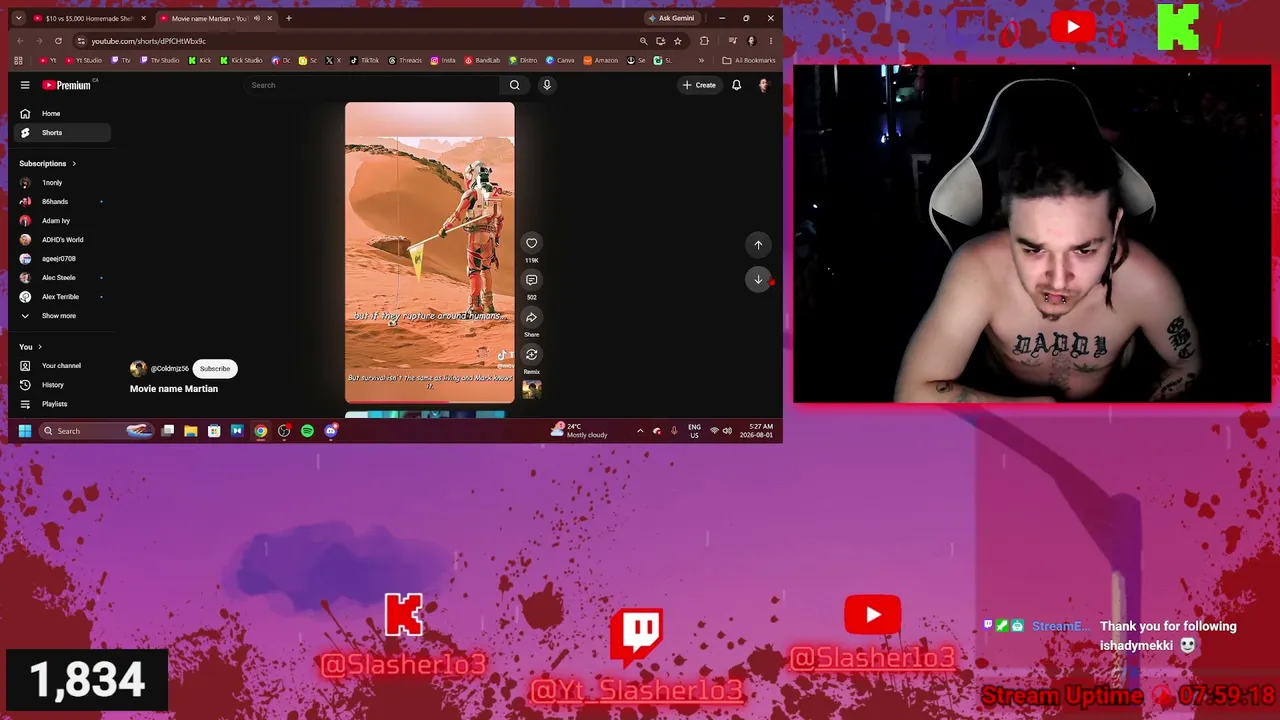Open the Alex Terrible subscription channel
The image size is (1280, 720).
coord(62,297)
